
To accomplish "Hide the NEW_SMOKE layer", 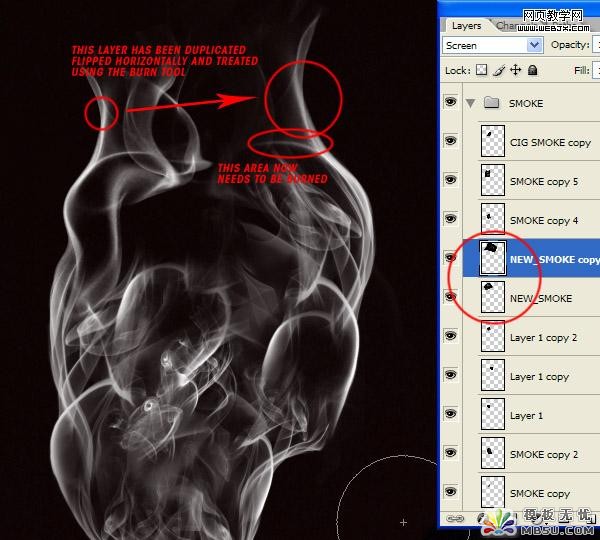I will point(450,297).
